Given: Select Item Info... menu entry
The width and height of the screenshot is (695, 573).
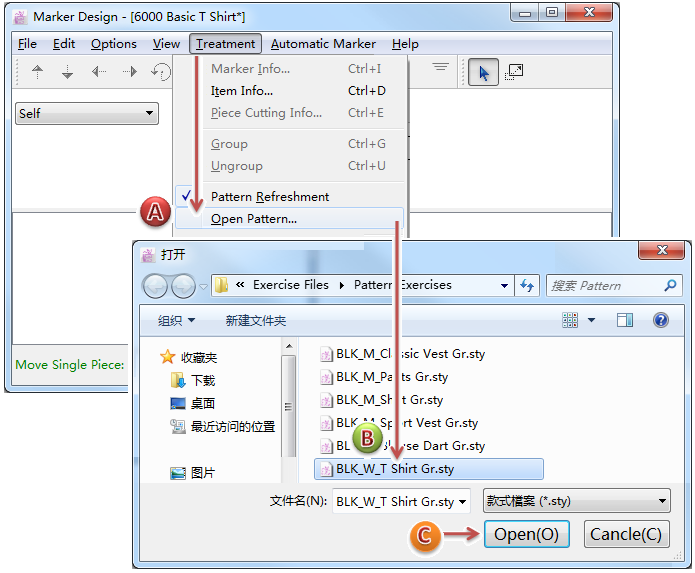Looking at the screenshot, I should 242,91.
